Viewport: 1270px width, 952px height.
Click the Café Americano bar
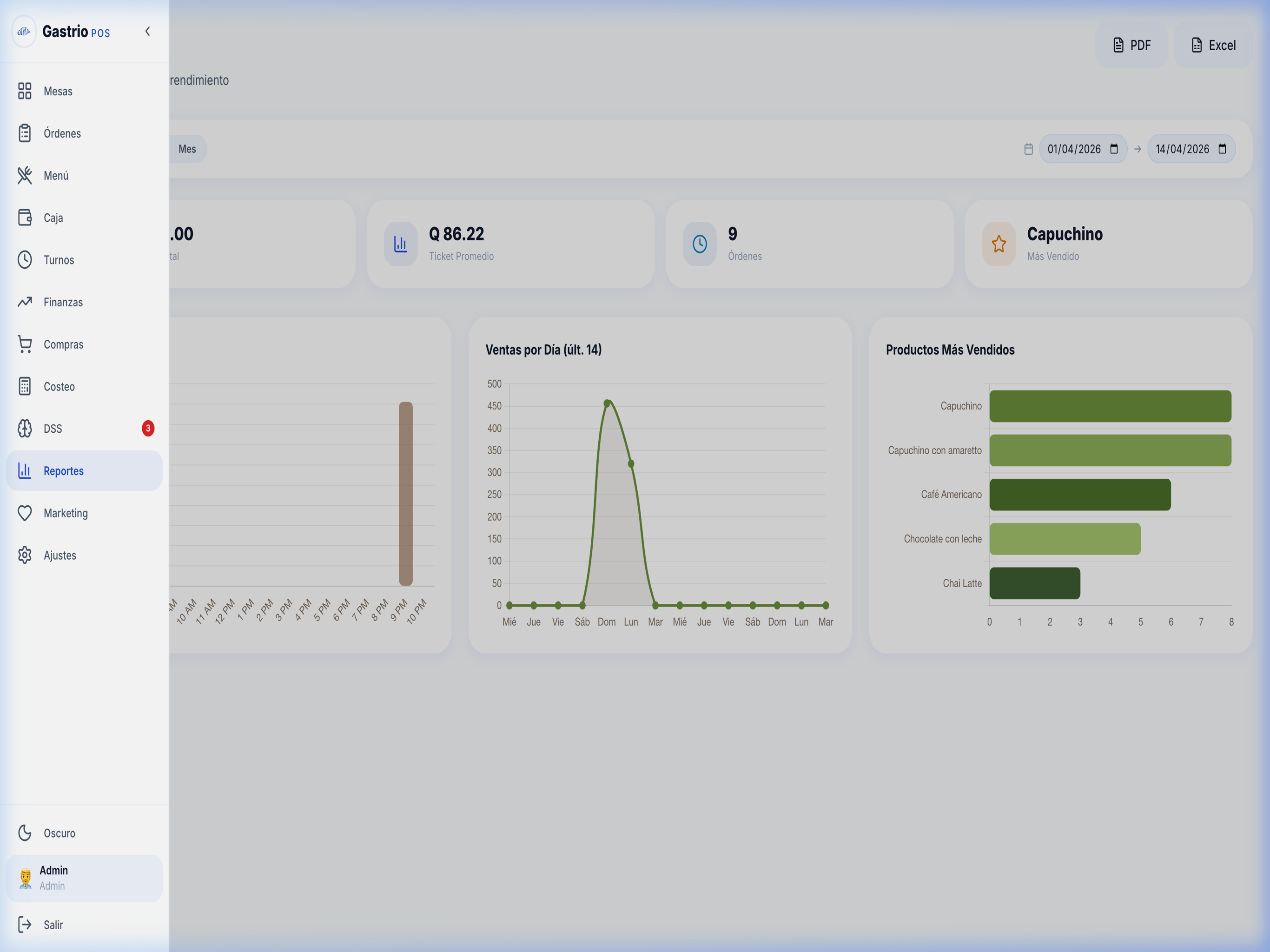point(1080,495)
